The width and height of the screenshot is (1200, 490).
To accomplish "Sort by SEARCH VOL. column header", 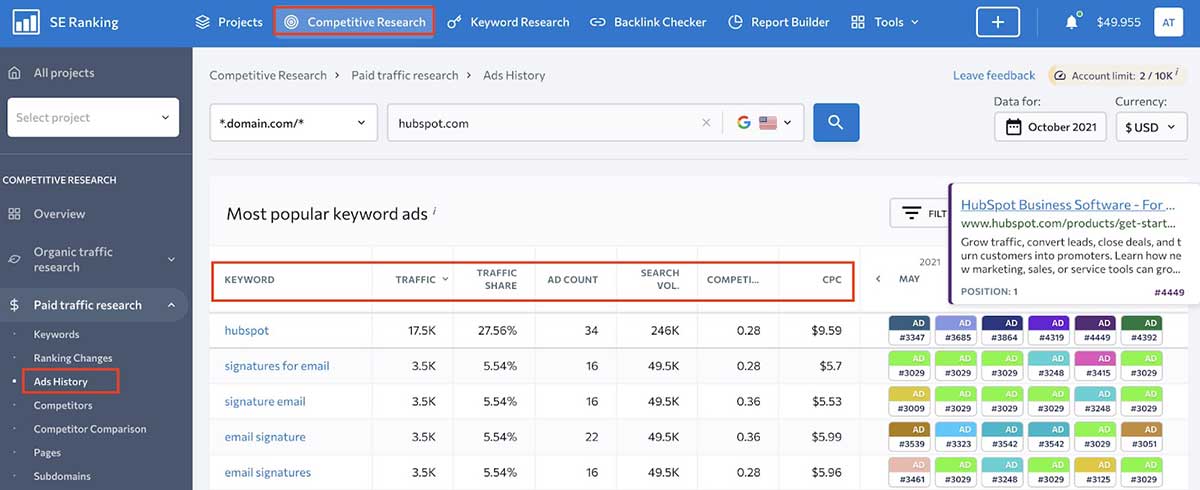I will [660, 280].
